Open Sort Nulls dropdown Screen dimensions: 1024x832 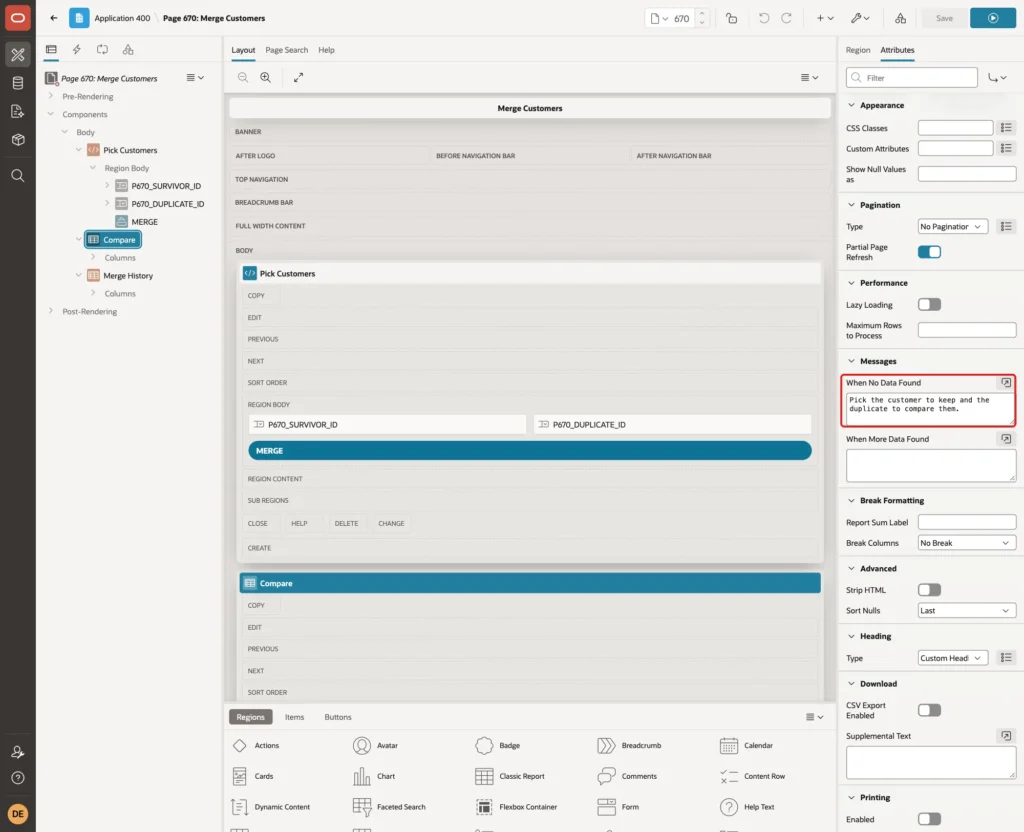pos(967,611)
